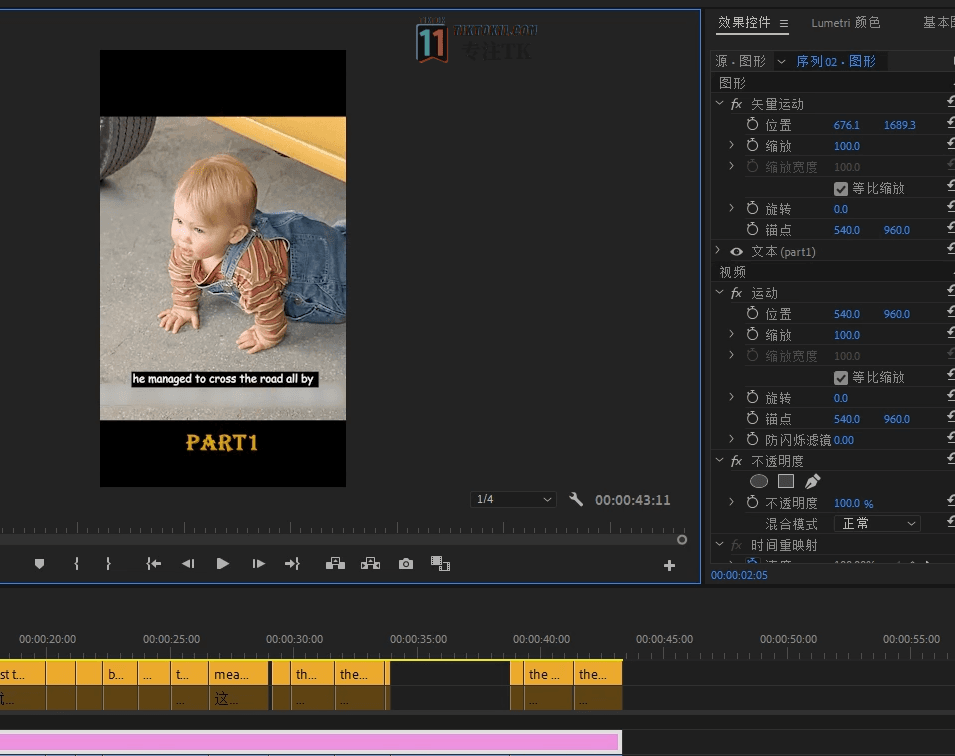Hide the 文本 (part1) layer eye icon
The height and width of the screenshot is (756, 955).
click(x=737, y=252)
